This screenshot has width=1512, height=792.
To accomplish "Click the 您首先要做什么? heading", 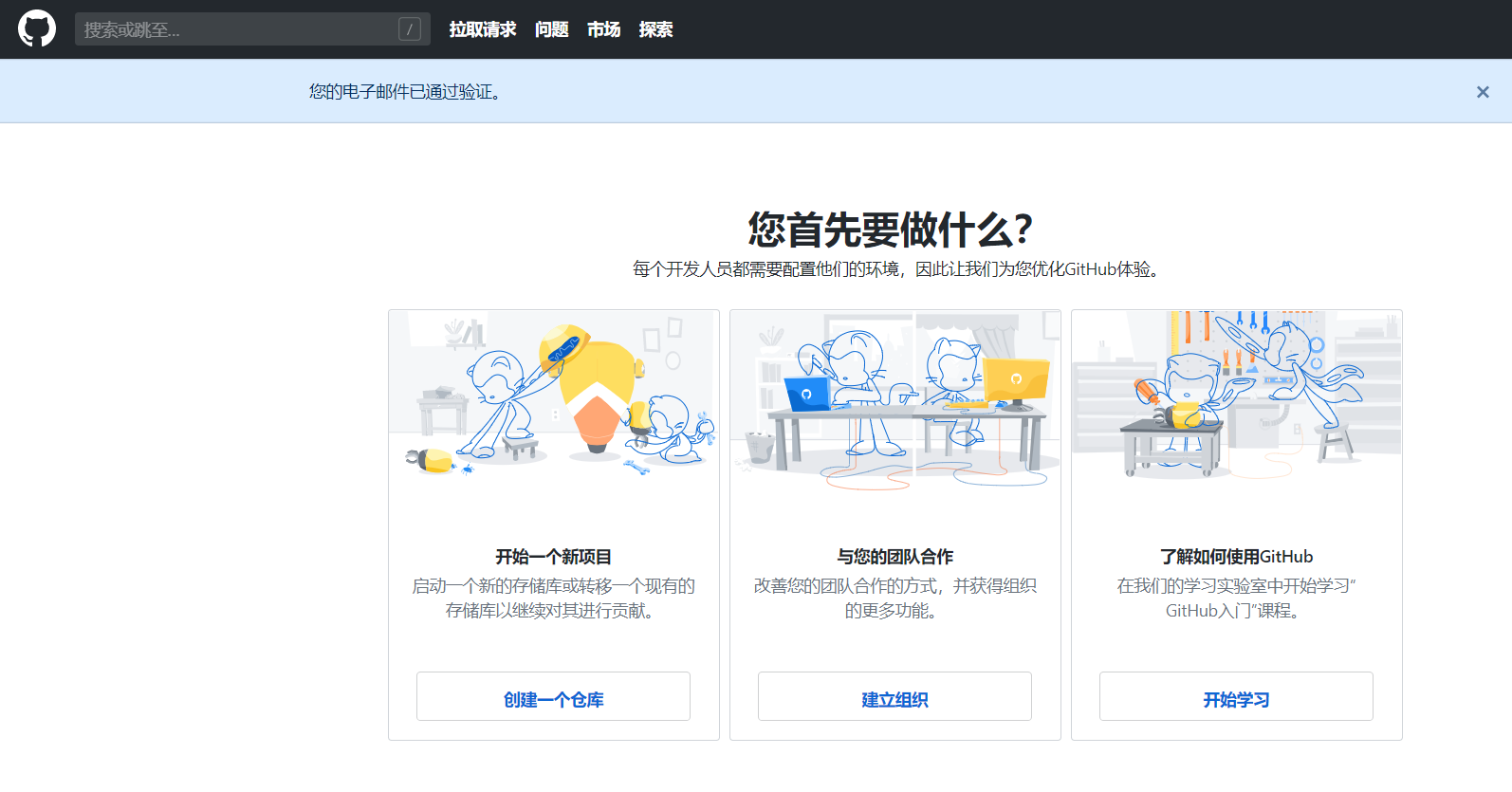I will [890, 229].
